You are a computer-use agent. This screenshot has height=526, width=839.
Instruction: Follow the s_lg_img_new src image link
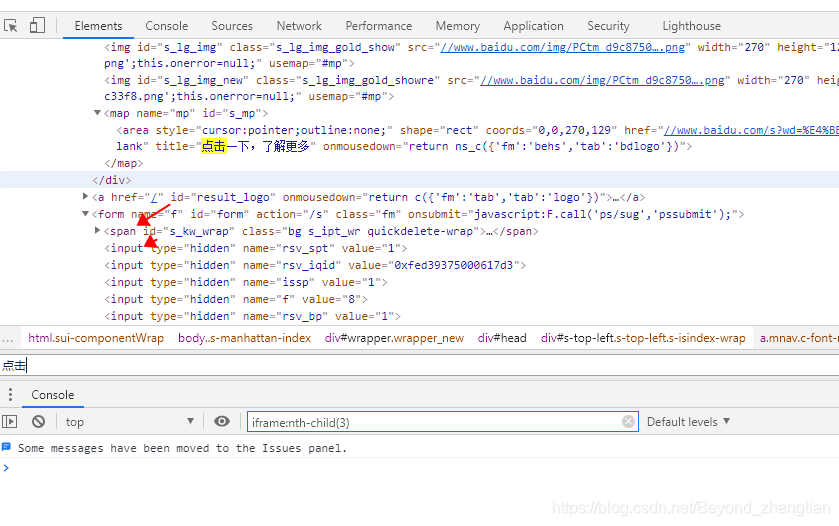pos(602,80)
